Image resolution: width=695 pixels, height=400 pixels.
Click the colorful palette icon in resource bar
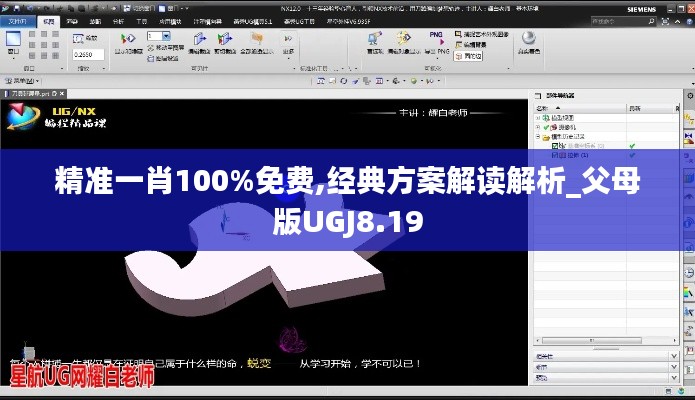pyautogui.click(x=689, y=292)
